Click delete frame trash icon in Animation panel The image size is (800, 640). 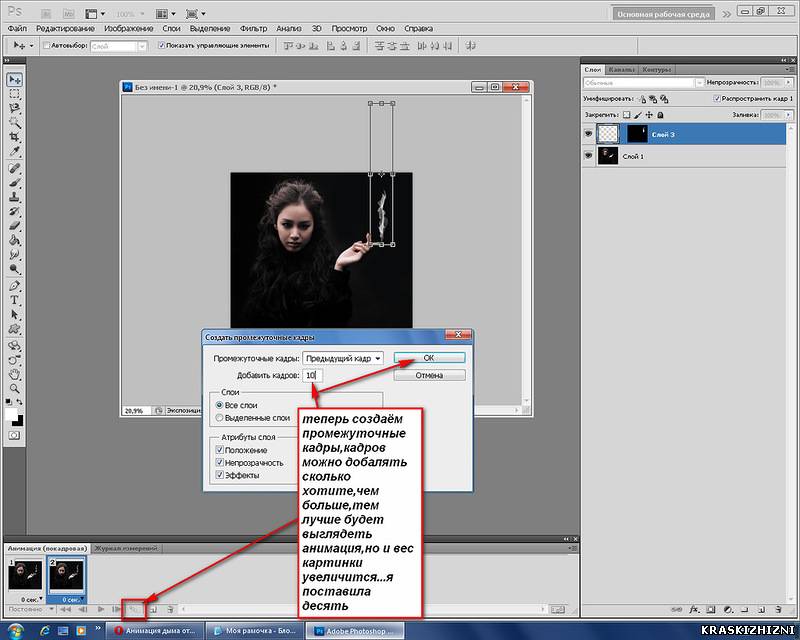click(x=170, y=609)
